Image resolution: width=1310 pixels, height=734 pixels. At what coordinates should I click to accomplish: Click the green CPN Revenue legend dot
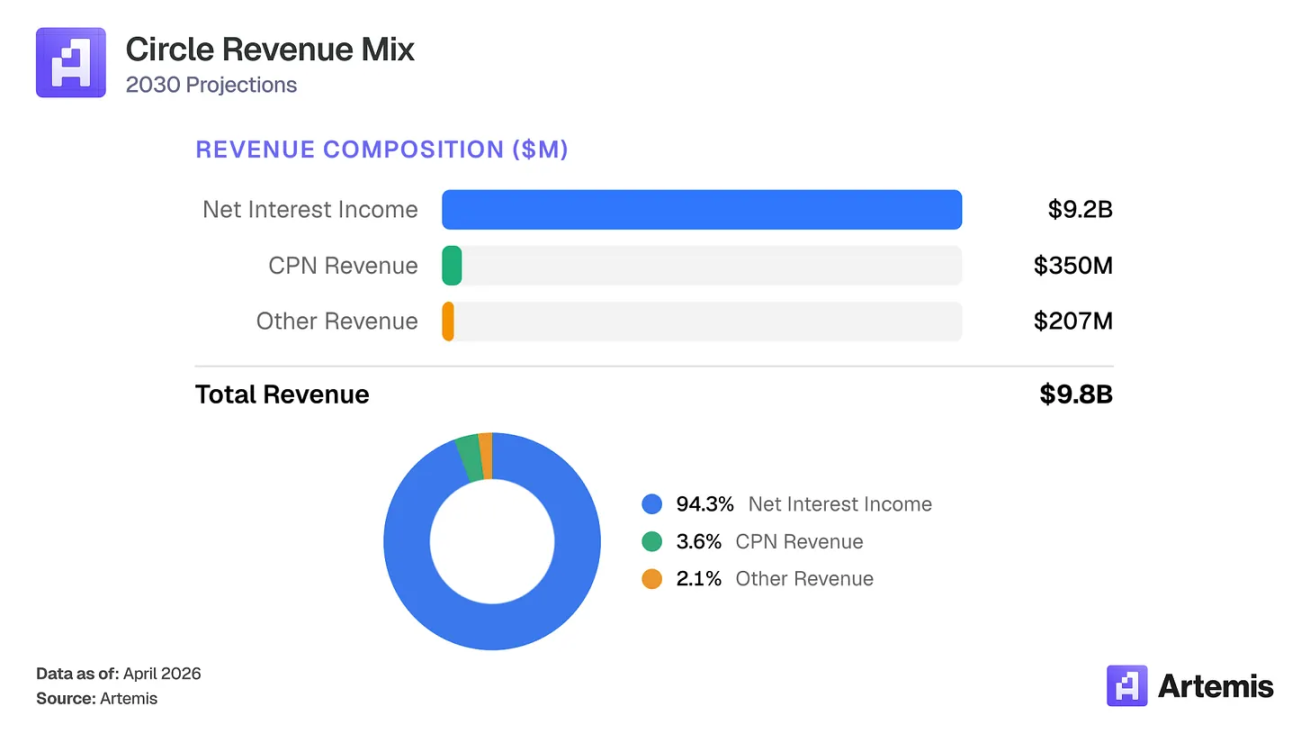(652, 542)
